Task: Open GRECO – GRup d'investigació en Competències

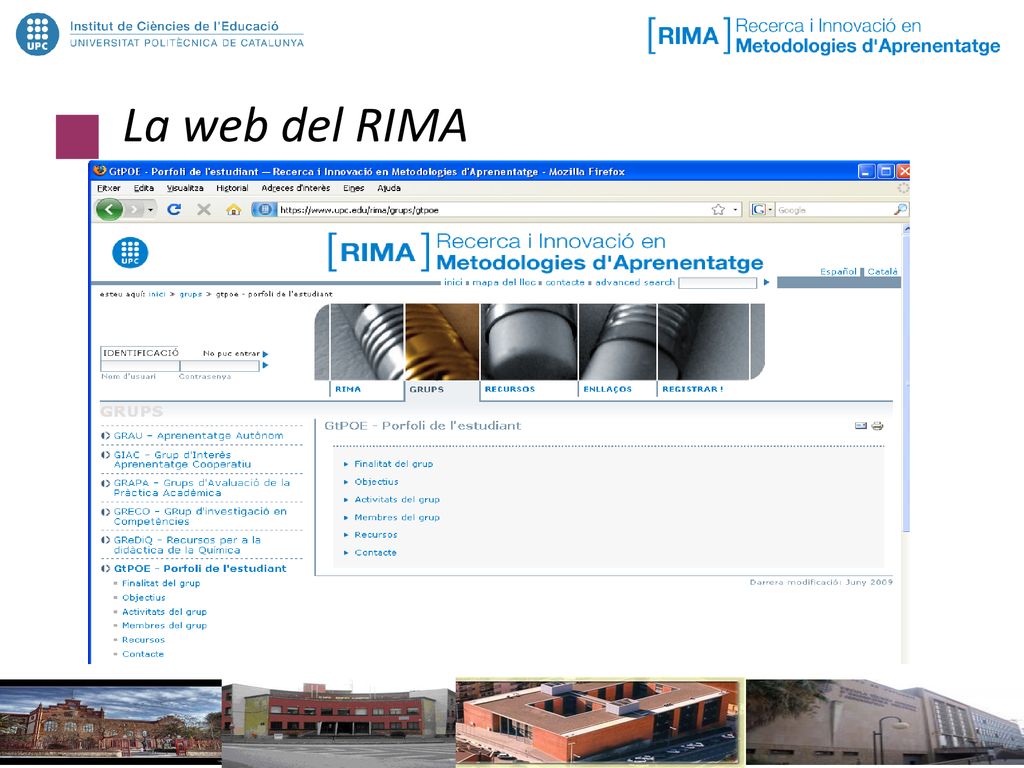Action: [200, 517]
